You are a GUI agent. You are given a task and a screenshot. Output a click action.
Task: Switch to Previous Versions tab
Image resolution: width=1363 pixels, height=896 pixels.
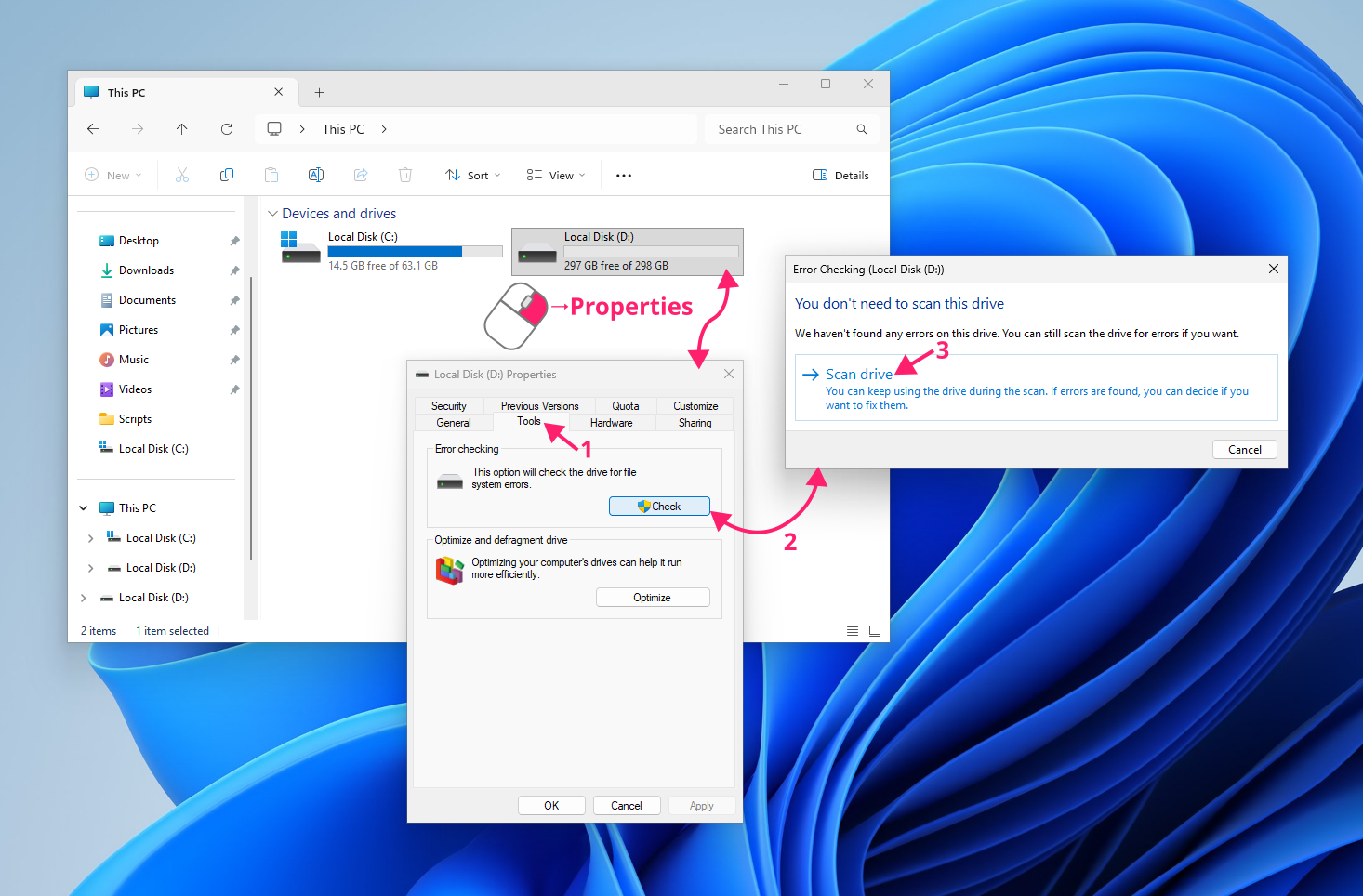point(539,406)
